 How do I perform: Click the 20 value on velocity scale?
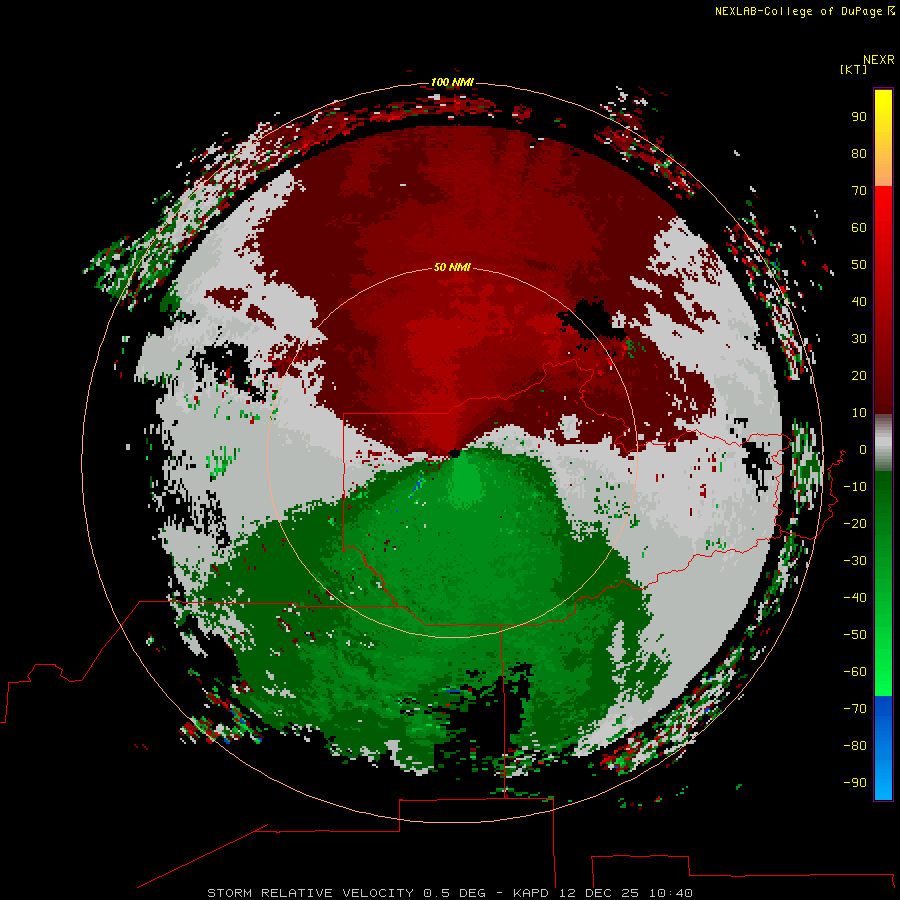point(859,375)
